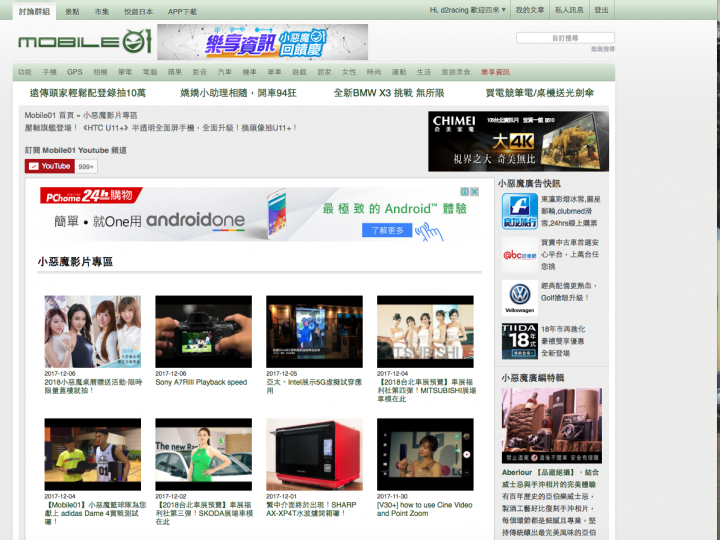Screen dimensions: 720x540
Task: Open the 機車 category
Action: point(249,72)
